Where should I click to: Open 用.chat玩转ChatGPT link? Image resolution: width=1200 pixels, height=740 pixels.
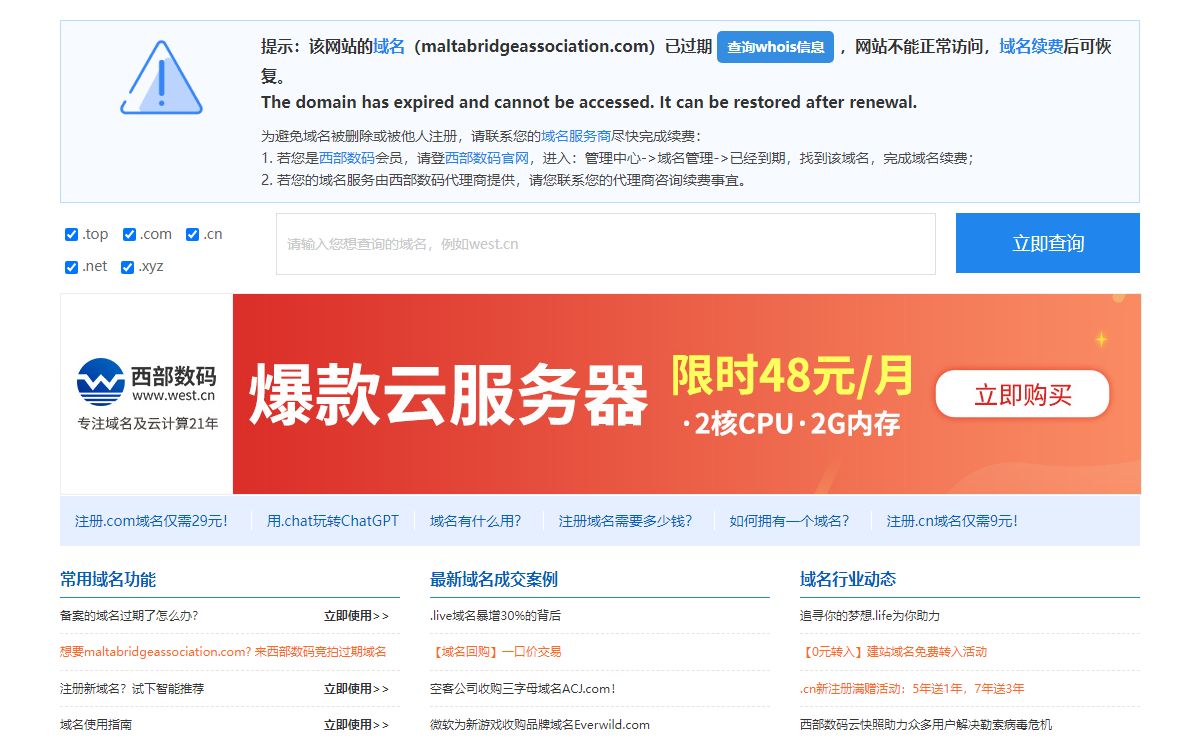(333, 521)
